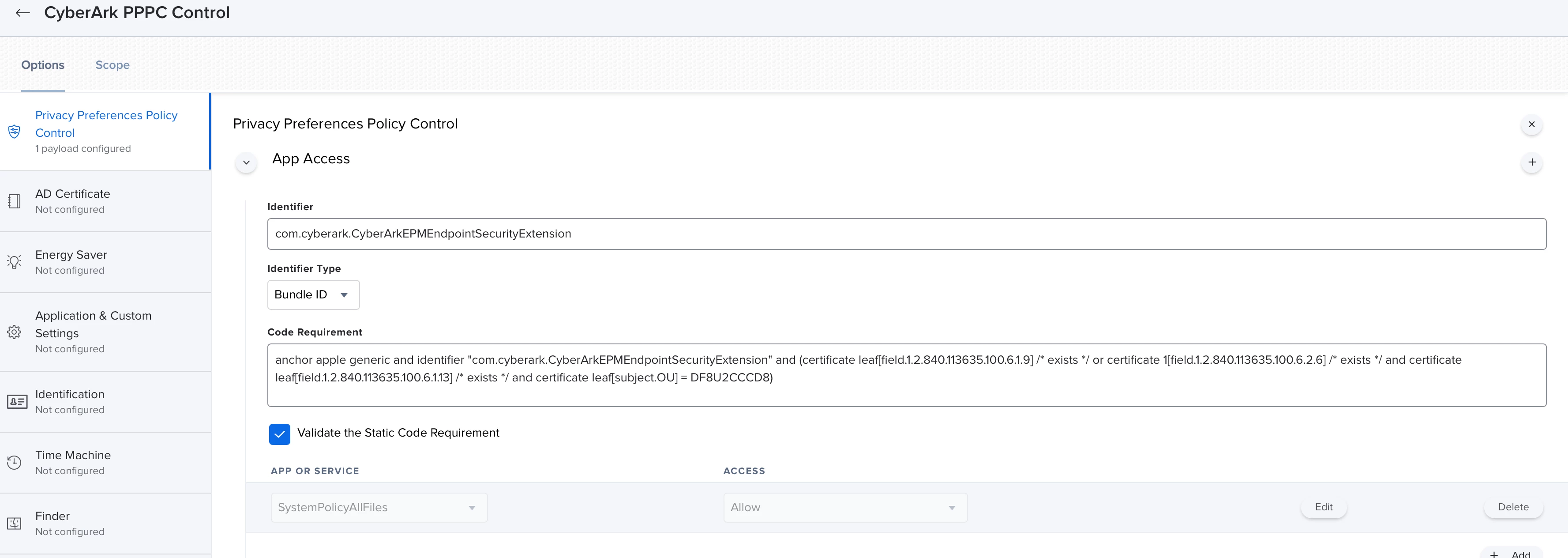
Task: Click into the Code Requirement text area
Action: [906, 375]
